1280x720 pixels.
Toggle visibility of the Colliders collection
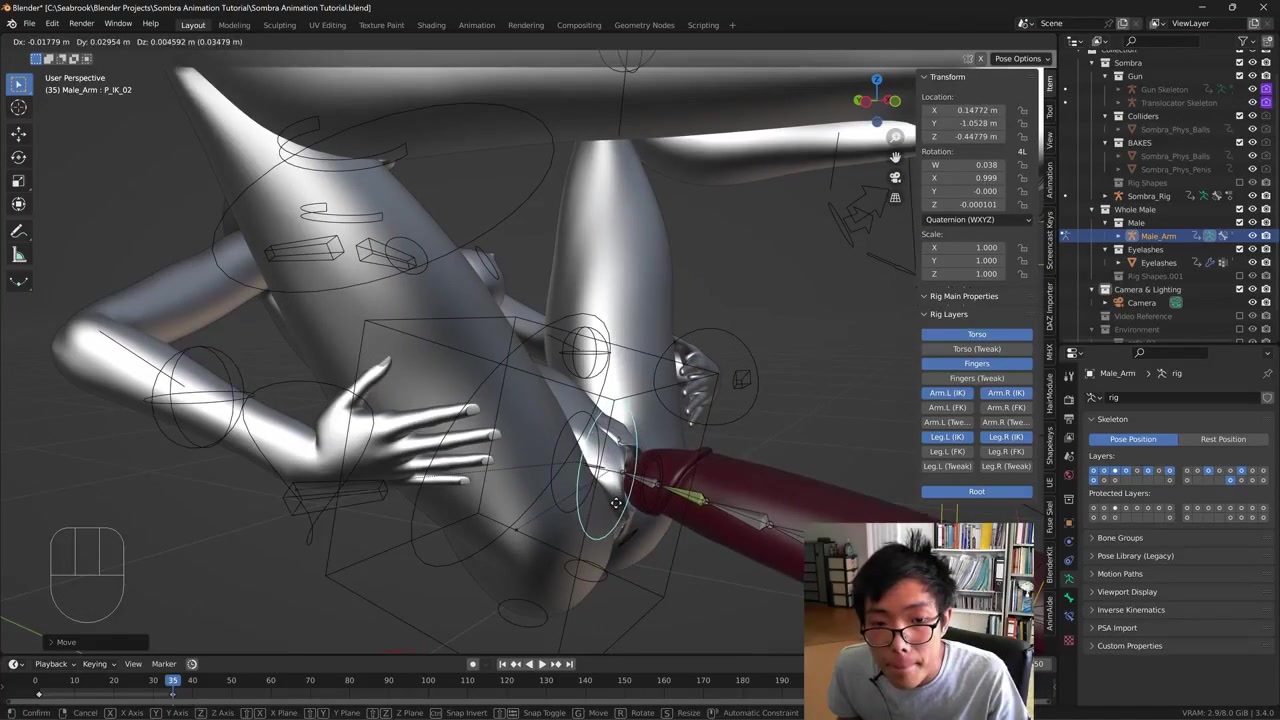[1252, 116]
